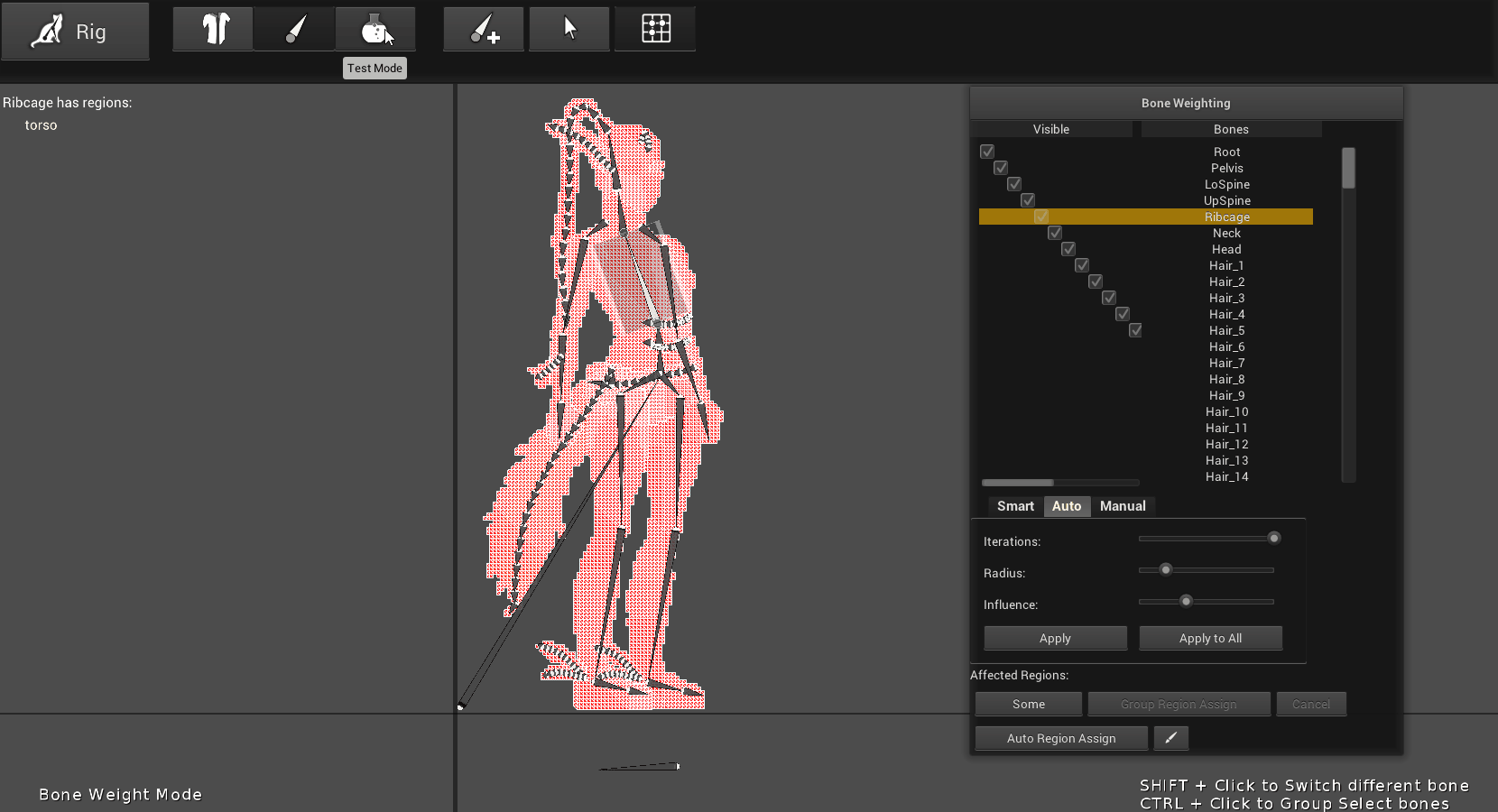Image resolution: width=1498 pixels, height=812 pixels.
Task: Click the Bone Weighting panel title bar
Action: click(1186, 103)
